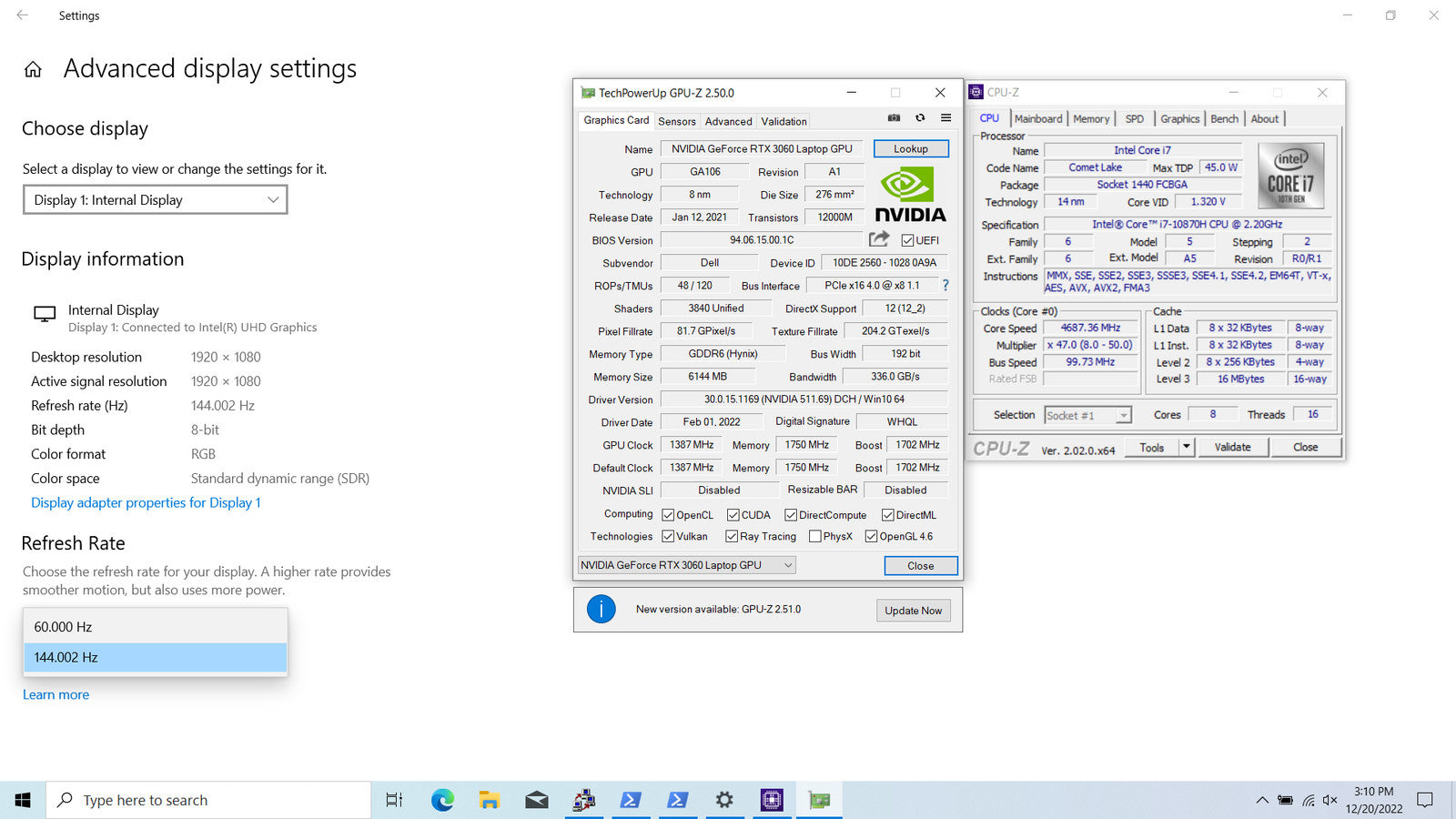Click the GPU-Z screenshot camera icon

[x=894, y=118]
